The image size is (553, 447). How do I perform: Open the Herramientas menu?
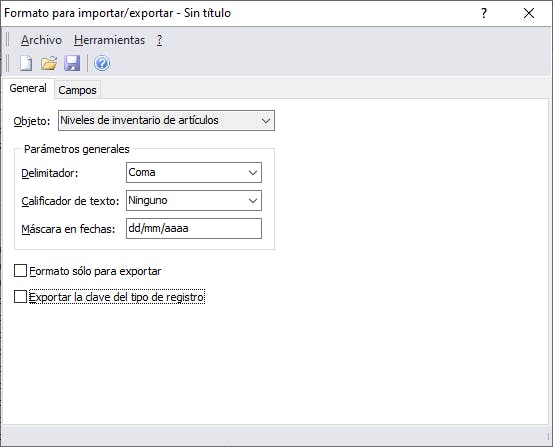(x=109, y=40)
